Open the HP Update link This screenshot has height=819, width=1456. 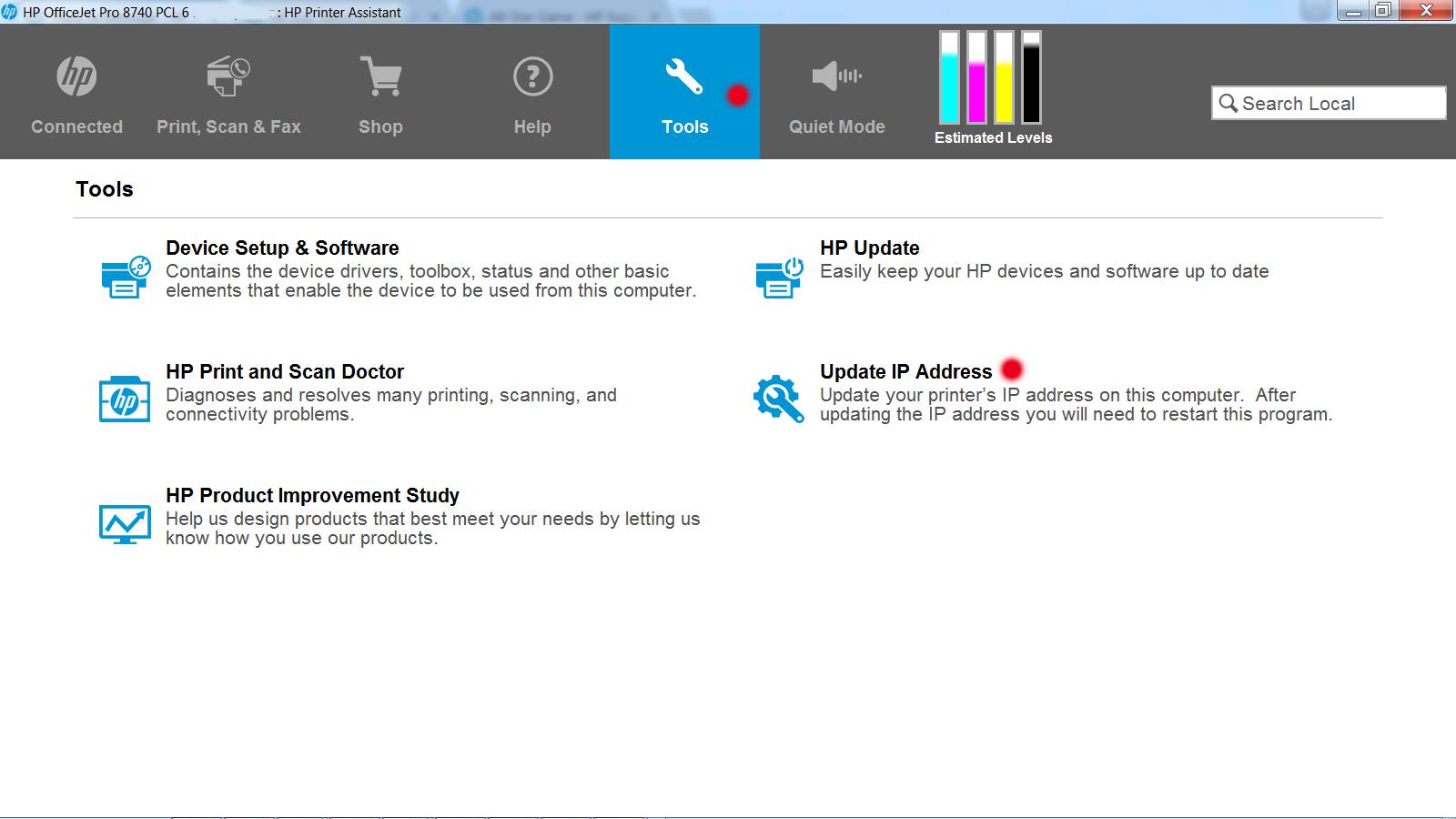point(870,248)
